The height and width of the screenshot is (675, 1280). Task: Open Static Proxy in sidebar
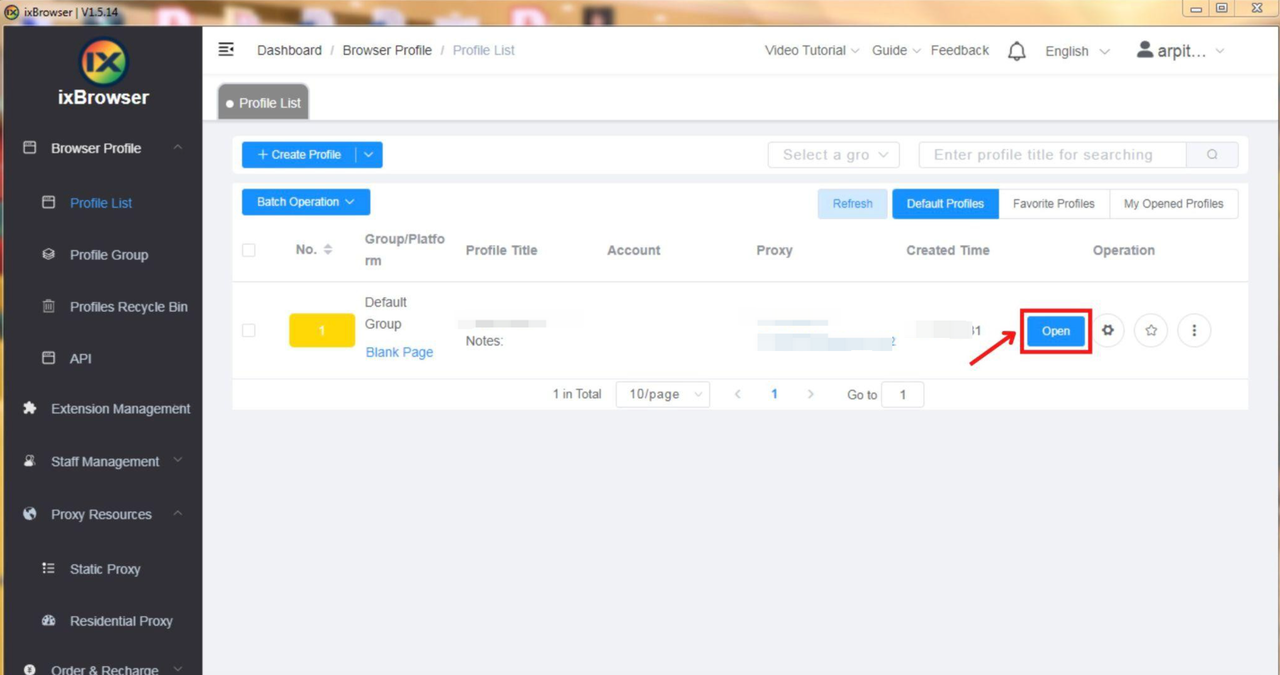[105, 569]
